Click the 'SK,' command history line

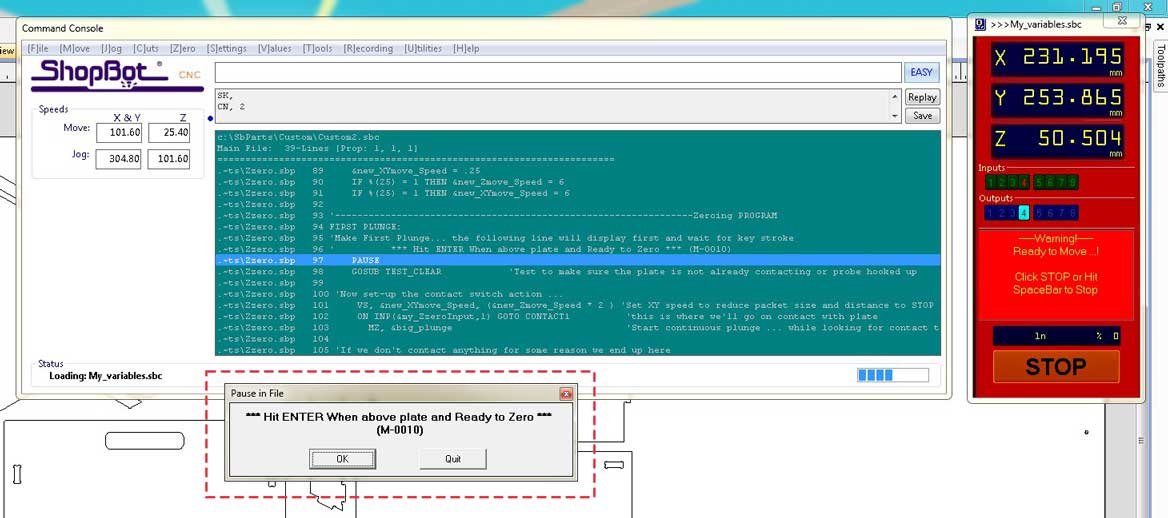coord(225,95)
